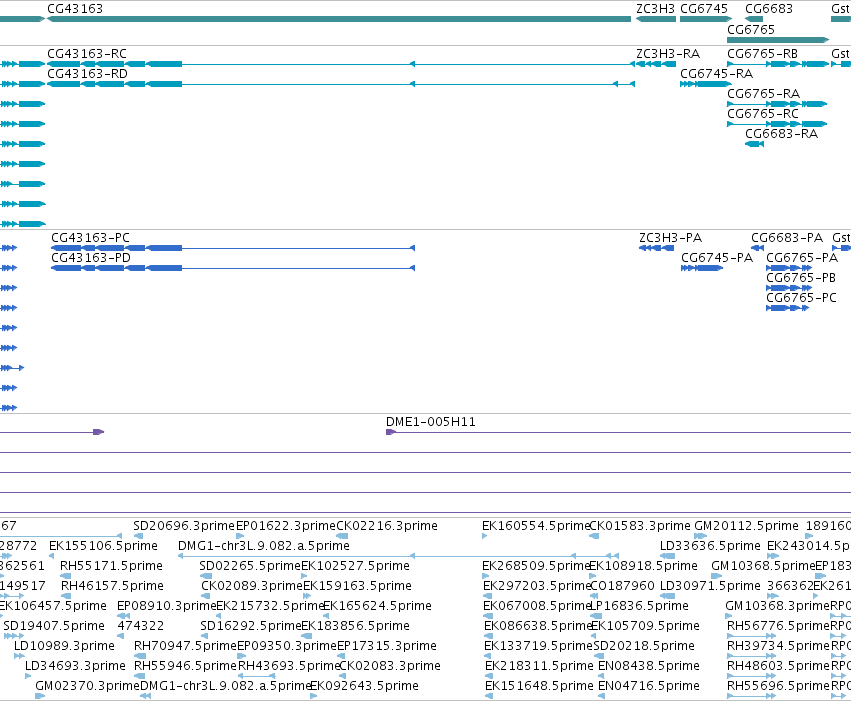This screenshot has width=851, height=701.
Task: Select transcript CG43163-RC
Action: (x=87, y=54)
